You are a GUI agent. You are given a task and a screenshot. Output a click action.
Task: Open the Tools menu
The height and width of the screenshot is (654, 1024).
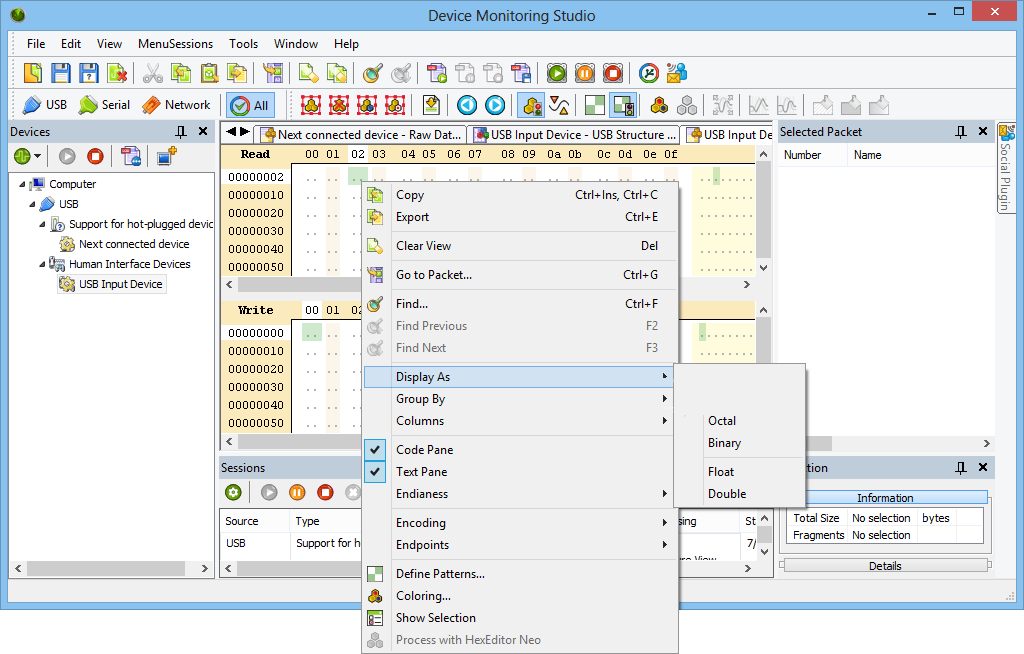point(243,44)
